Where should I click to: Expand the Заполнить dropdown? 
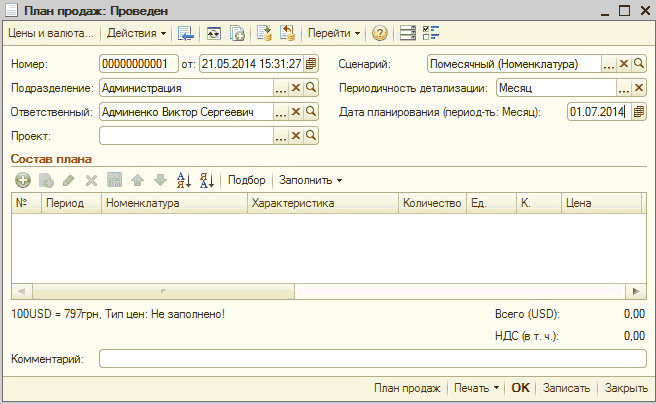coord(310,180)
